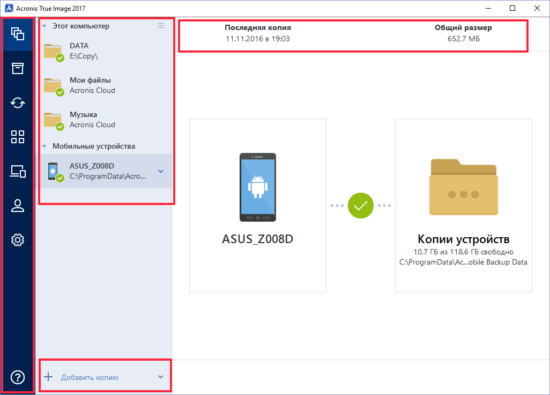Open the Dashboard devices icon
The width and height of the screenshot is (550, 395).
tap(18, 172)
